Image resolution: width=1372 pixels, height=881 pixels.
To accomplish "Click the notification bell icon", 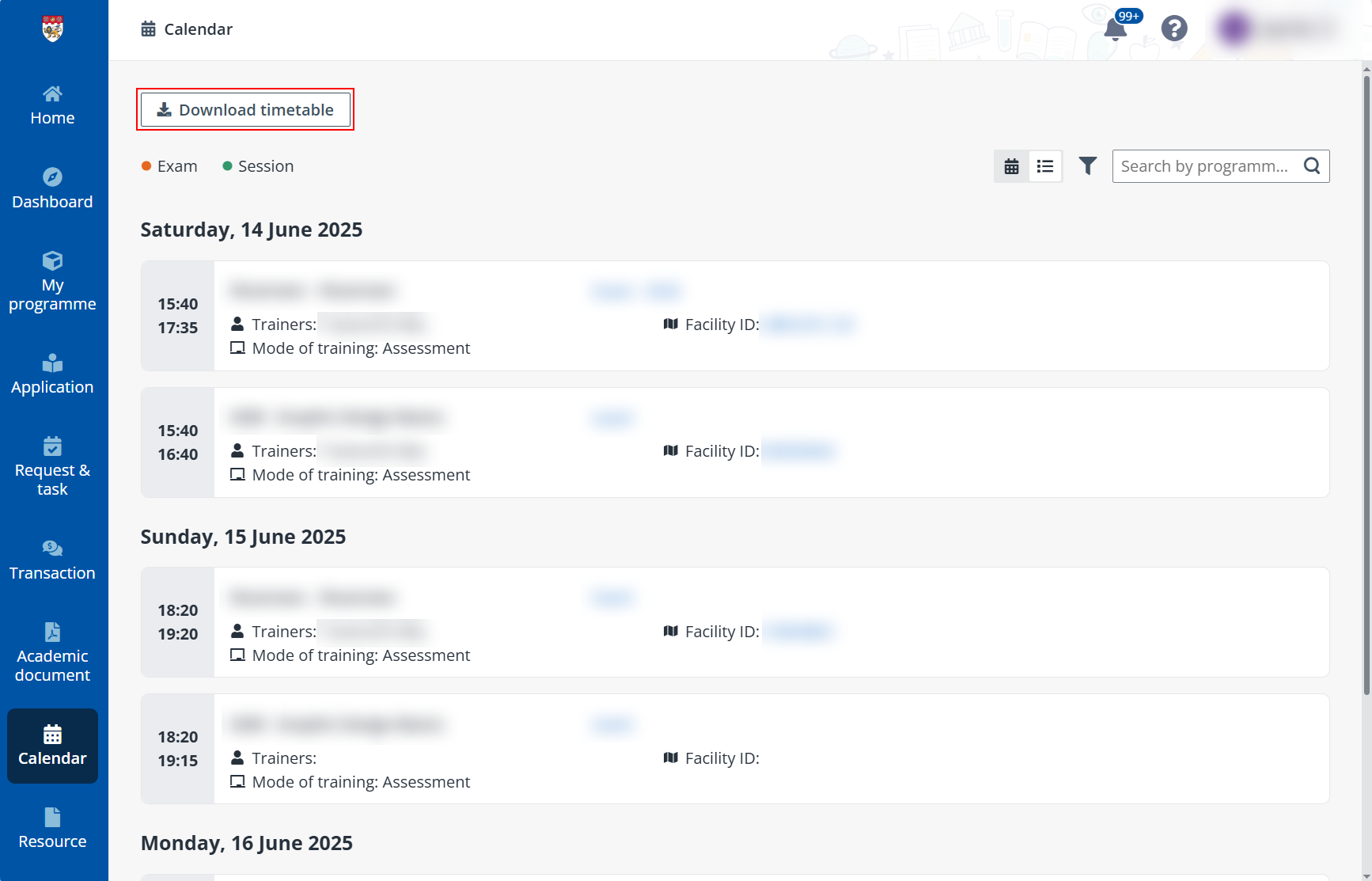I will click(1115, 29).
